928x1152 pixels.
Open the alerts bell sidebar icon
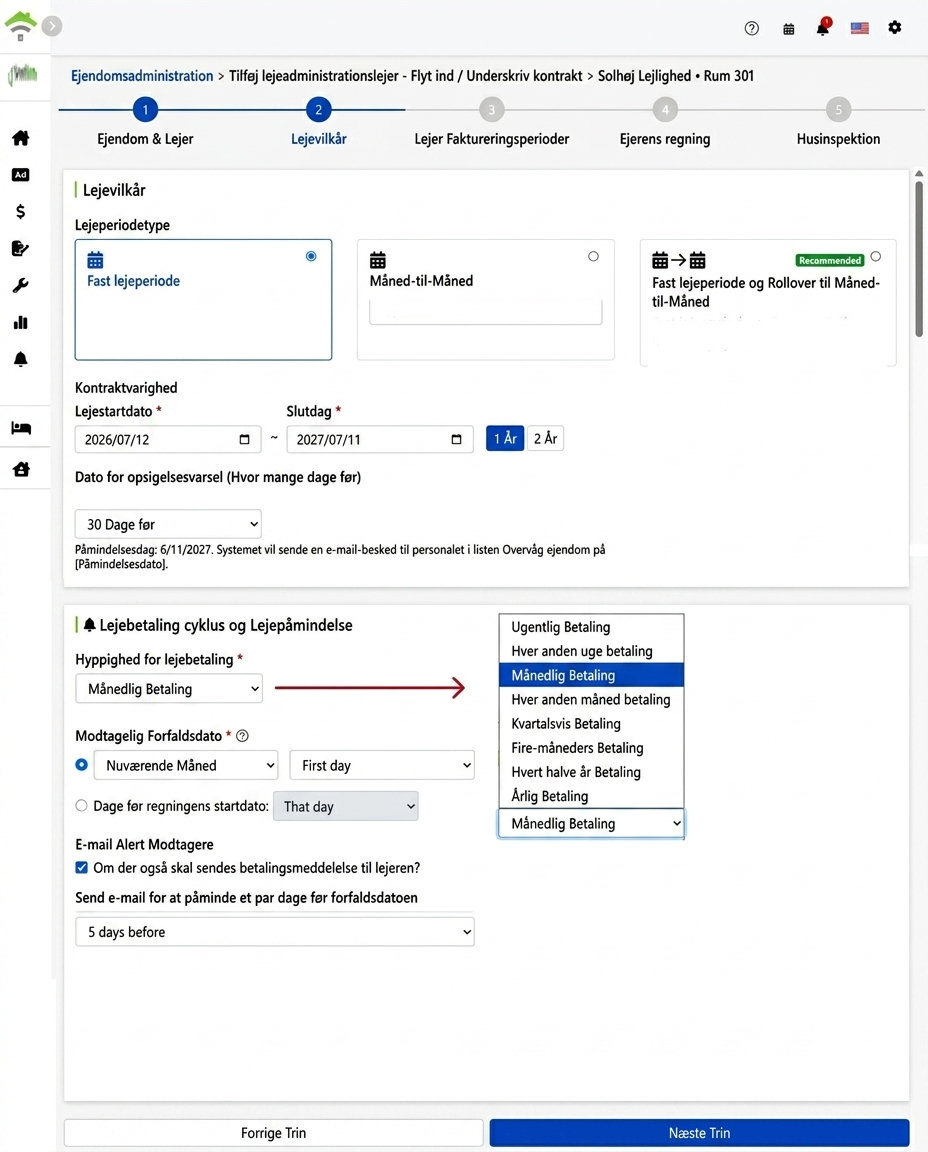pyautogui.click(x=21, y=359)
